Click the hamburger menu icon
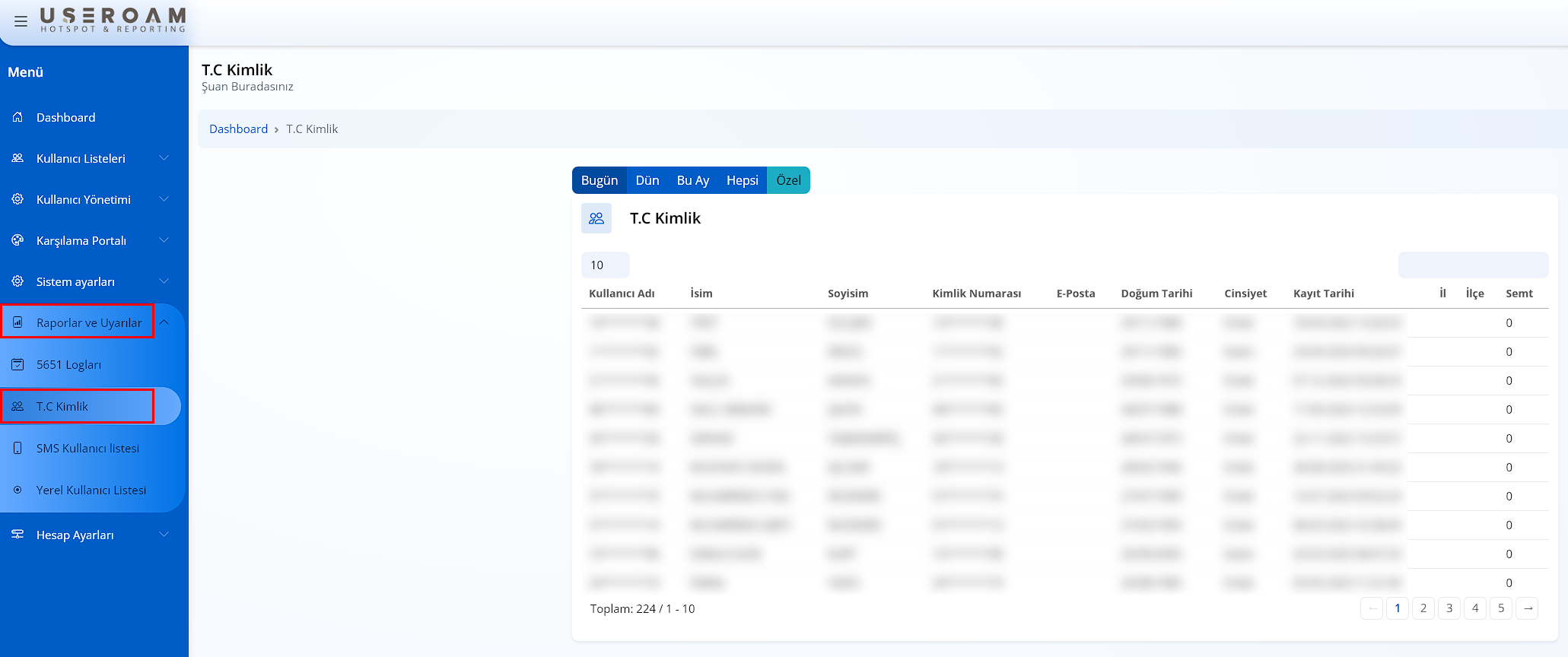Screen dimensions: 1568x657 tap(21, 21)
